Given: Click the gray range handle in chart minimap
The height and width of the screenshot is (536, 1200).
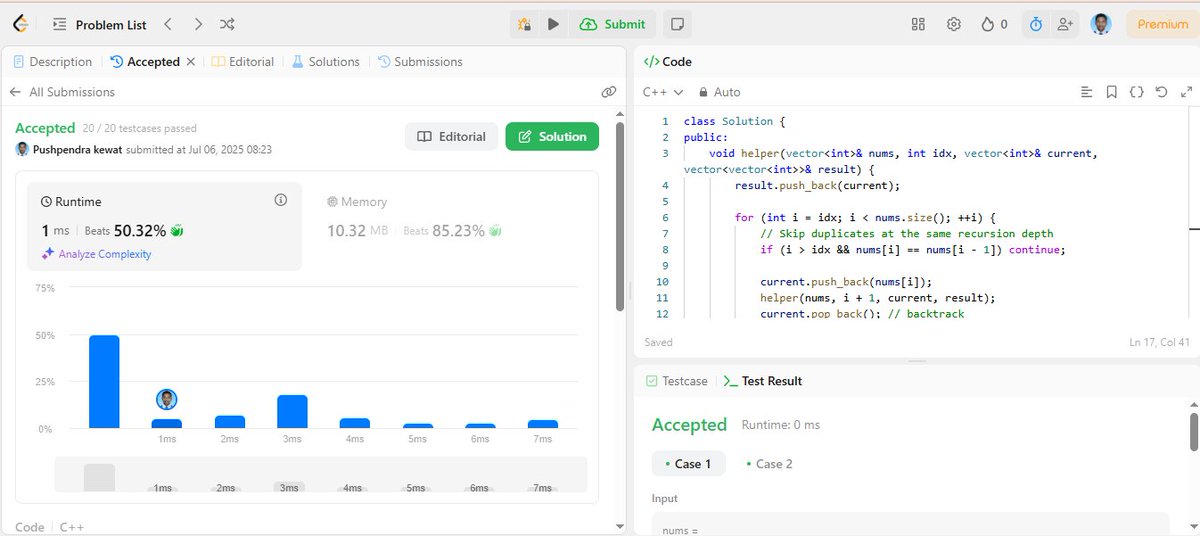Looking at the screenshot, I should [99, 477].
